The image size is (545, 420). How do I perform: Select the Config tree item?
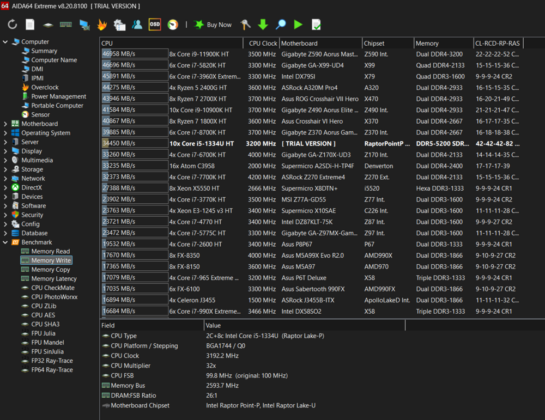(x=30, y=224)
